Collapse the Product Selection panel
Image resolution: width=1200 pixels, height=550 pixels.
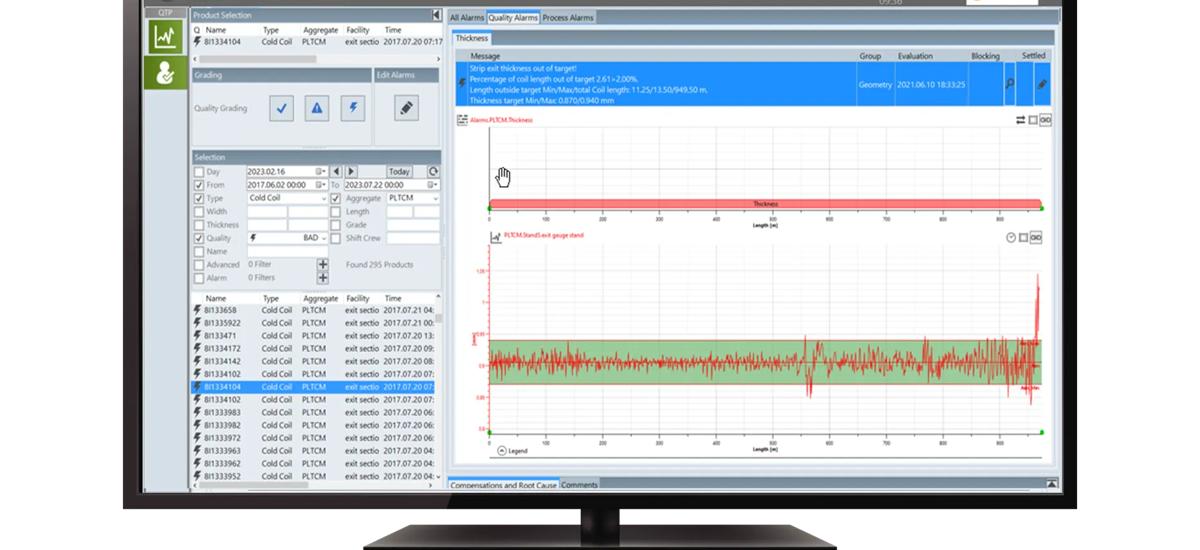tap(437, 15)
